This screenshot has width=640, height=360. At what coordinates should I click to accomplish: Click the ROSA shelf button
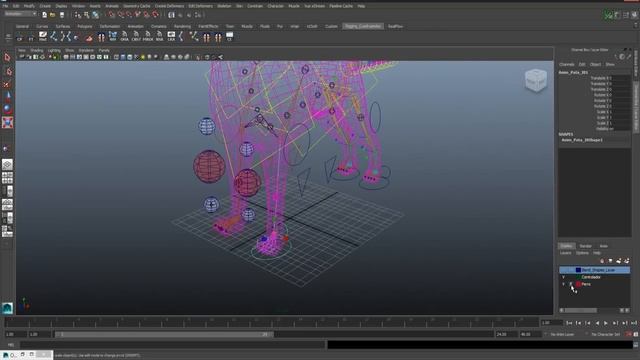coord(159,37)
